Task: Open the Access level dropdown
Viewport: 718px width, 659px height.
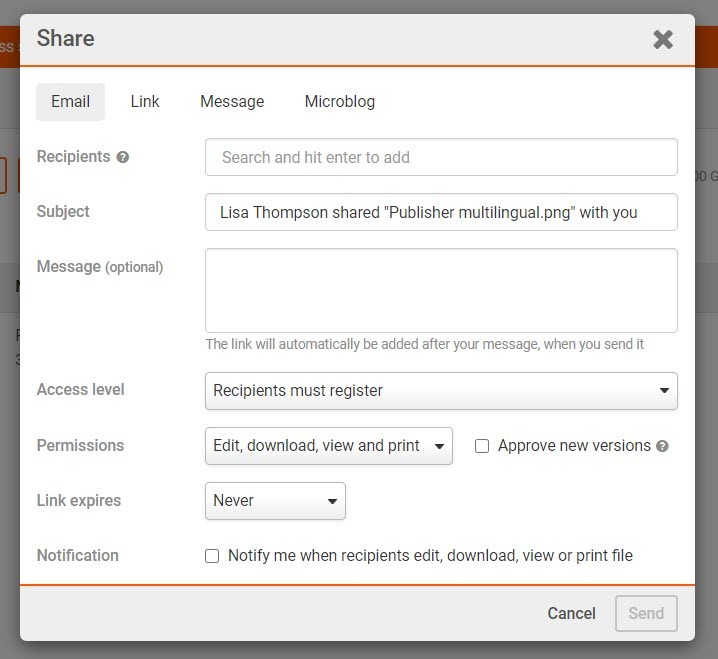Action: coord(440,391)
